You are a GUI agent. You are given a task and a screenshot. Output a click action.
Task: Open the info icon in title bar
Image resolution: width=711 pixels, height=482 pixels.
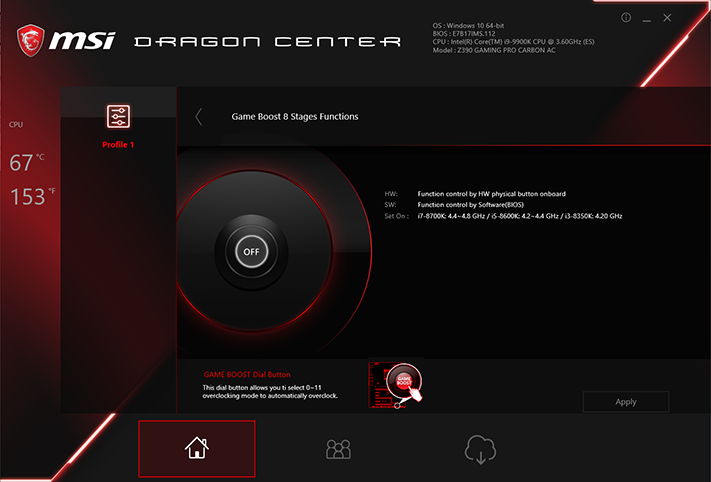pos(626,18)
